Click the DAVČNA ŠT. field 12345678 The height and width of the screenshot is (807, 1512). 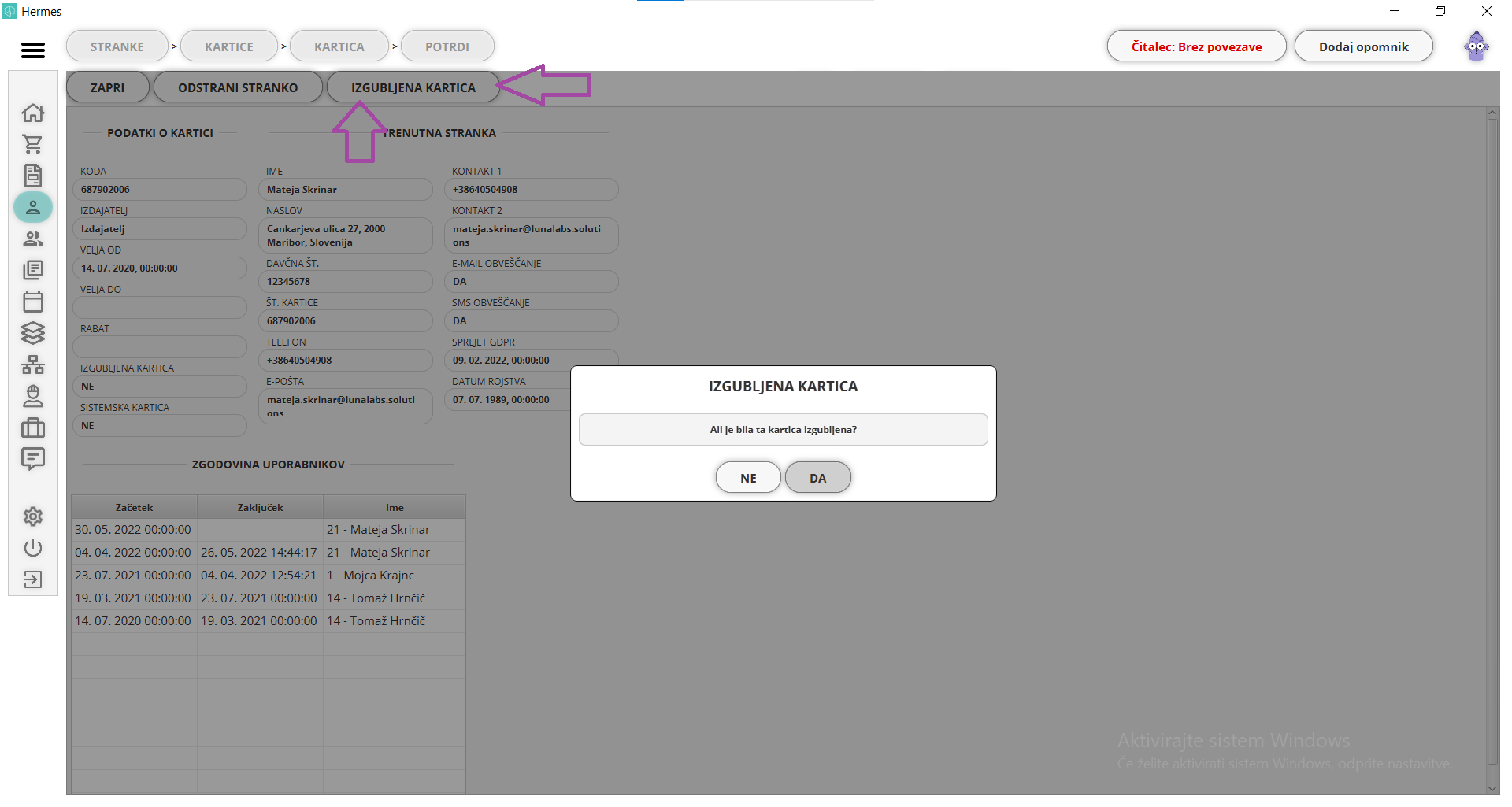coord(346,282)
